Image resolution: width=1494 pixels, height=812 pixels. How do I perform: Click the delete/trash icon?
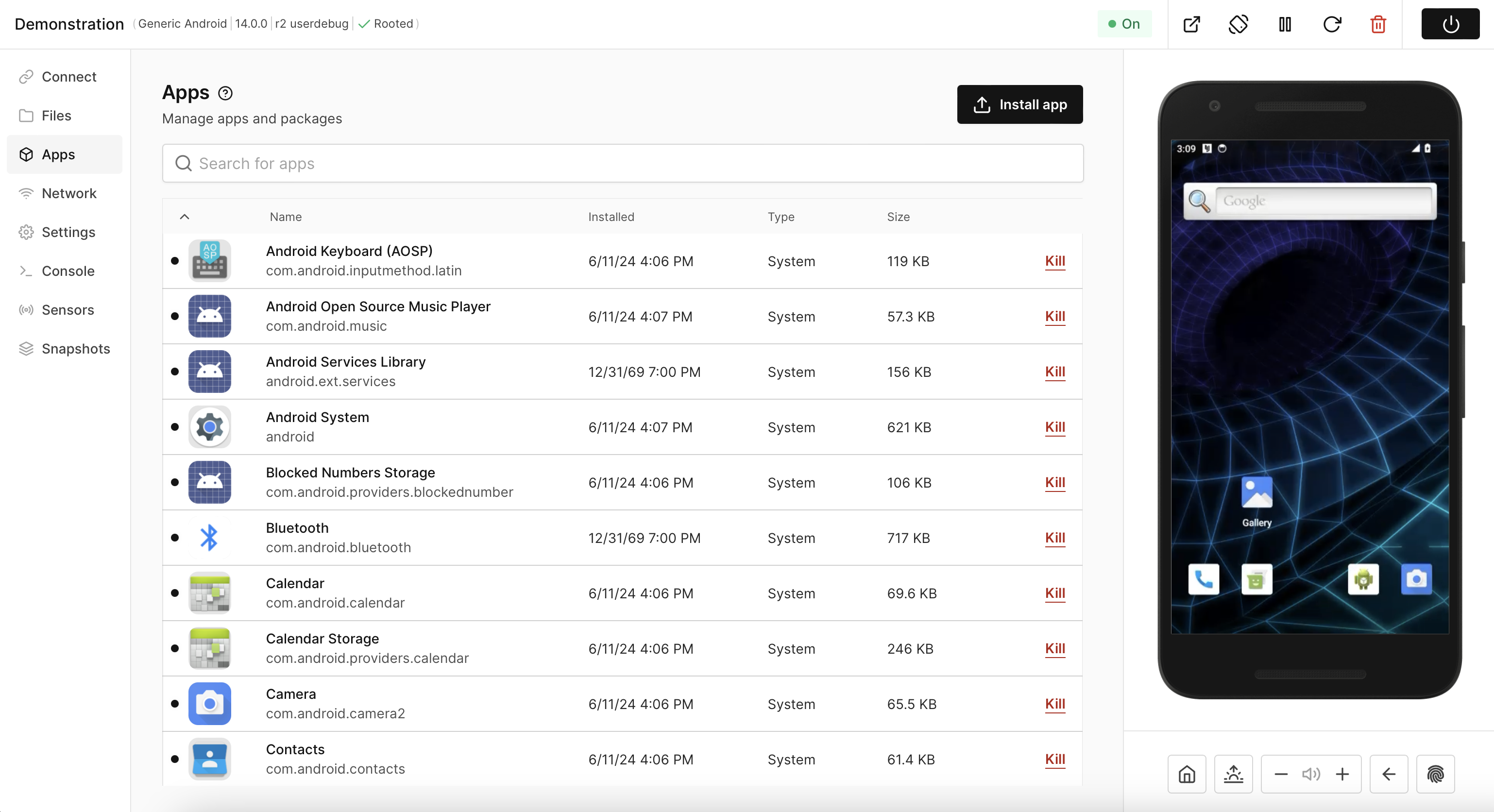[x=1378, y=24]
